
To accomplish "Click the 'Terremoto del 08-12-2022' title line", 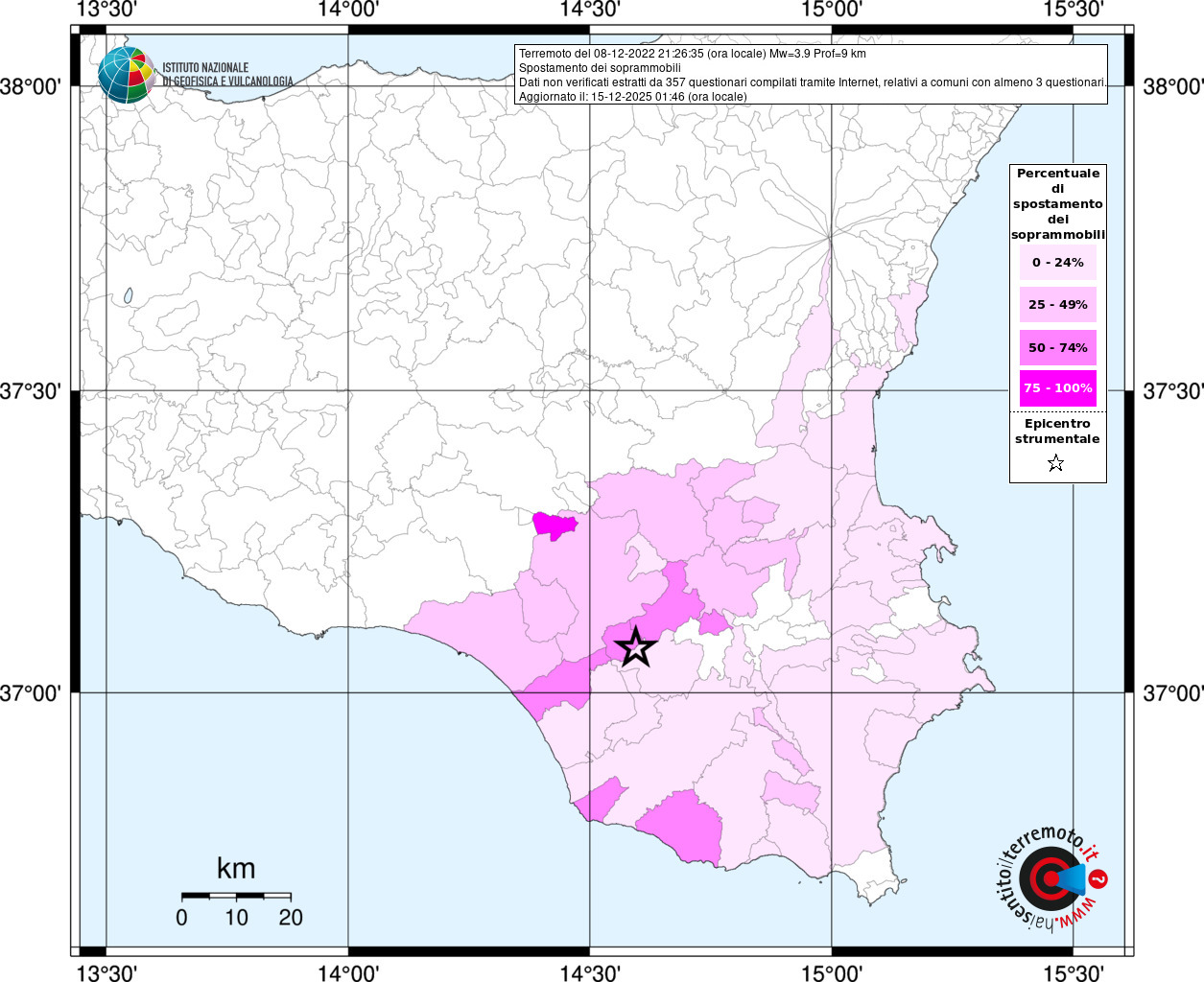I will (x=692, y=54).
